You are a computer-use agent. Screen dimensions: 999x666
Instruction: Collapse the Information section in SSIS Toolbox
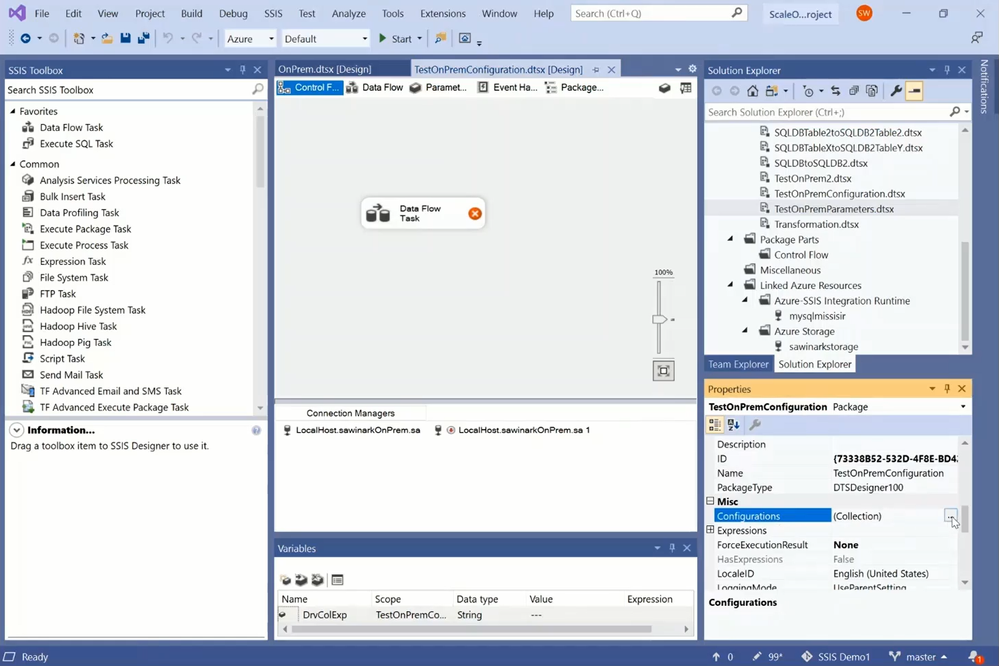coord(17,430)
